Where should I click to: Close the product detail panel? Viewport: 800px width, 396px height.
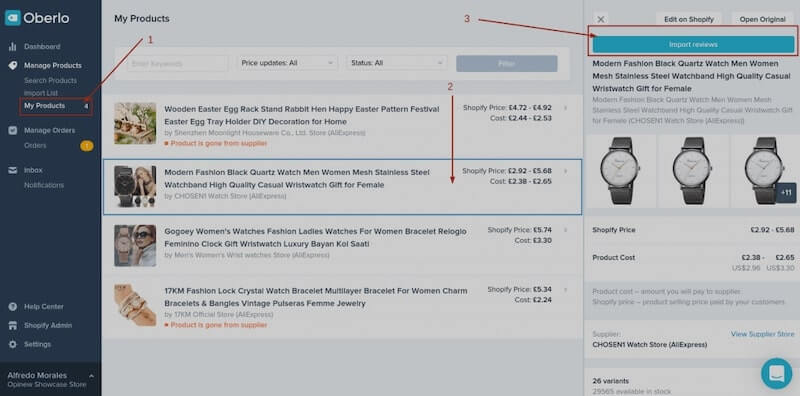click(601, 19)
